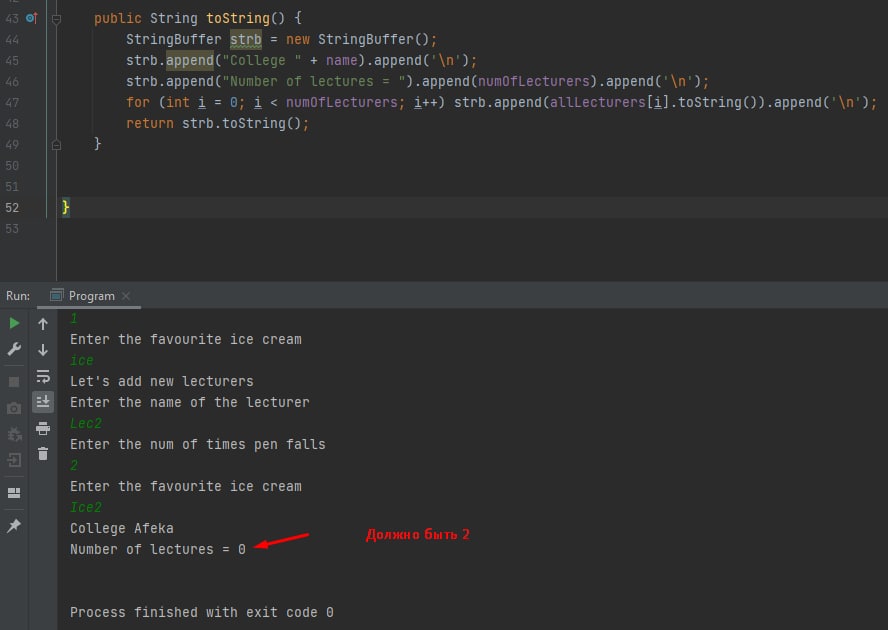Click green input text Ice2
The image size is (888, 630).
(x=86, y=506)
